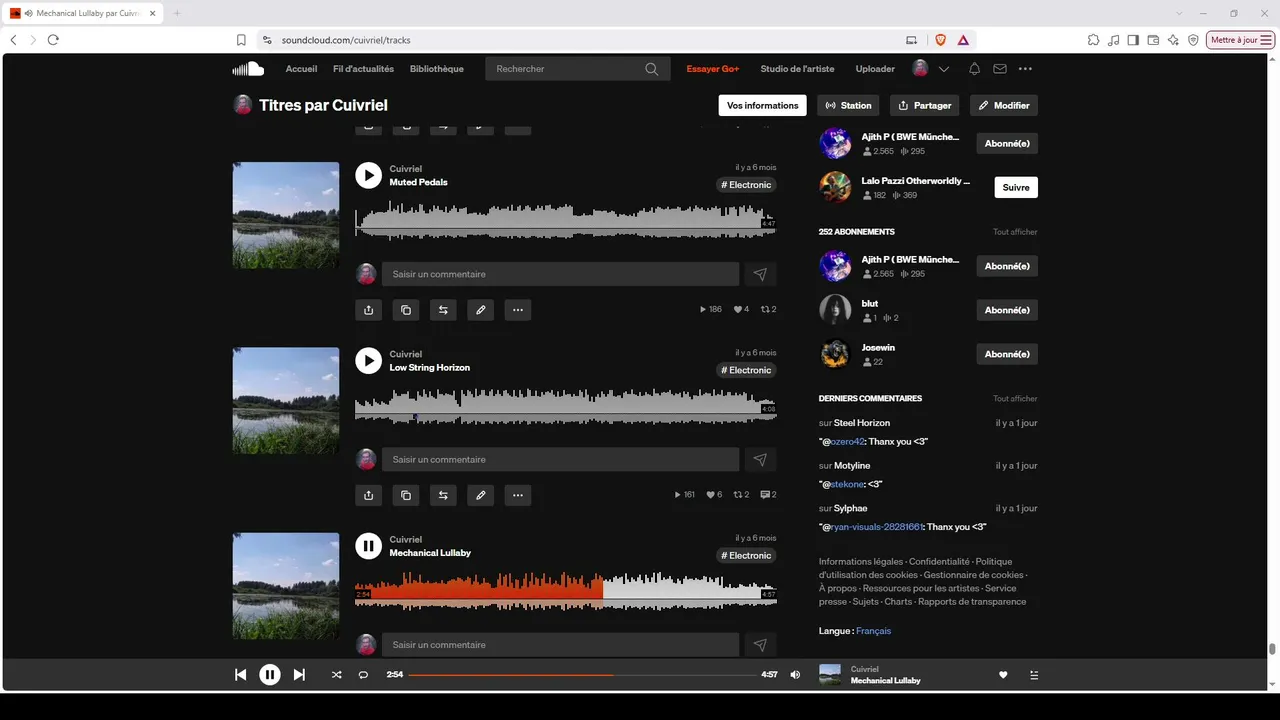Go to the Uploader page
Screen dimensions: 1280x720
click(x=875, y=69)
